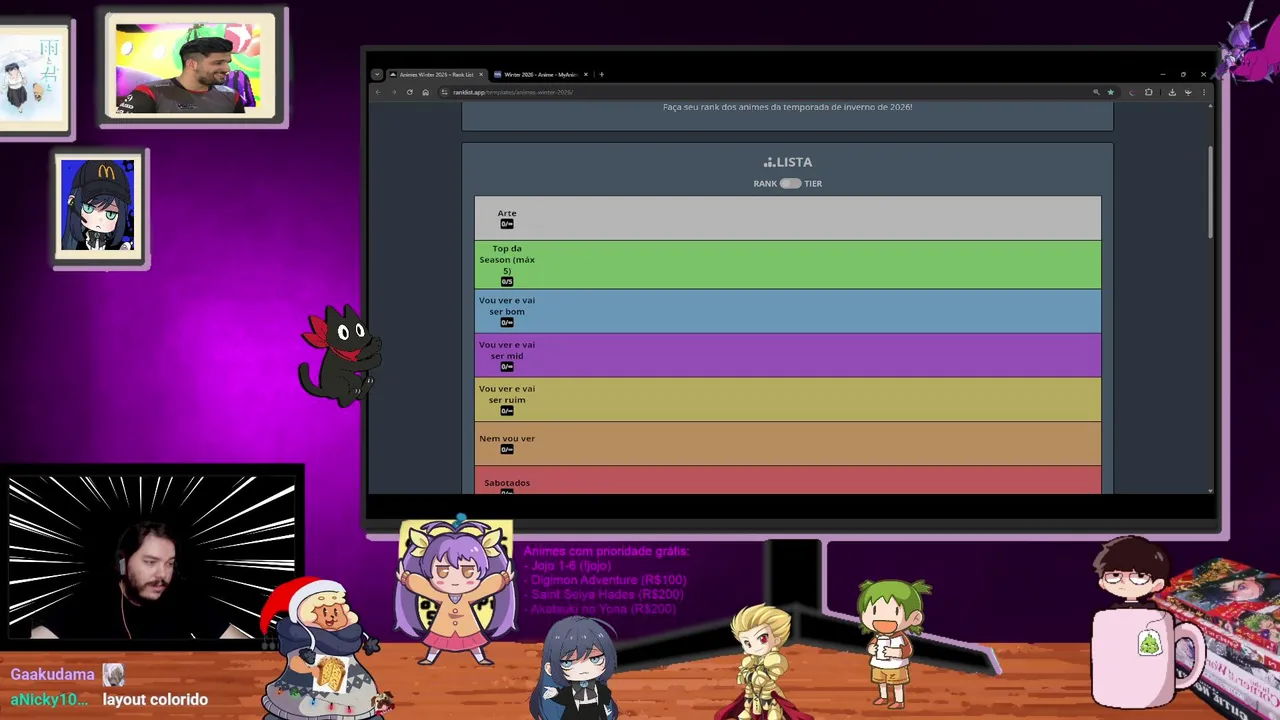The image size is (1280, 720).
Task: Click the 'Faça seu rank' description text
Action: 788,107
